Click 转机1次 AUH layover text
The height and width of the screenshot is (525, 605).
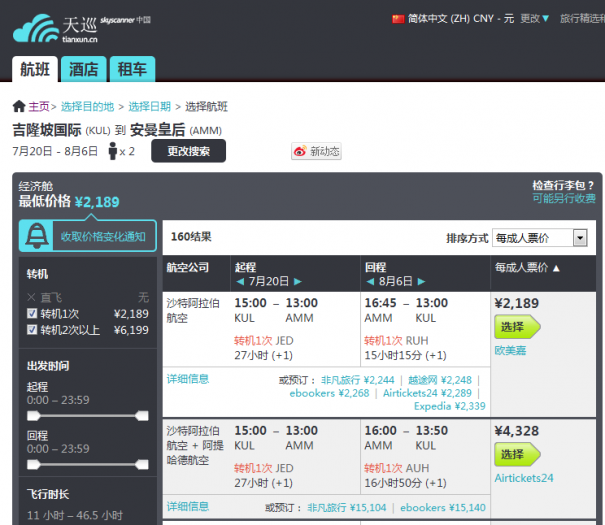click(x=397, y=468)
